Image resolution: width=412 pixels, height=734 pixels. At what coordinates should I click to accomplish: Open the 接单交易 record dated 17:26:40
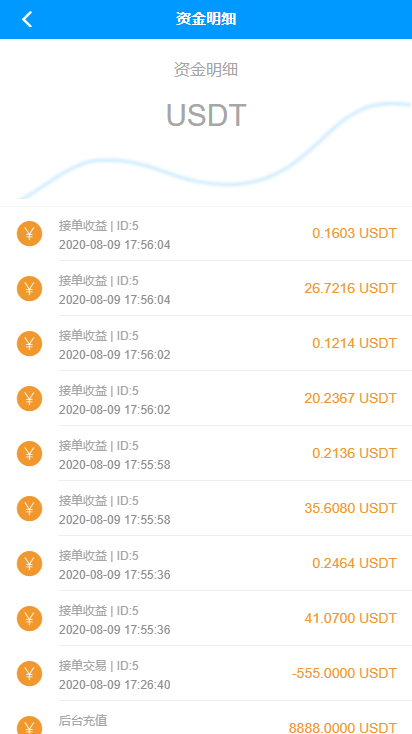point(206,673)
